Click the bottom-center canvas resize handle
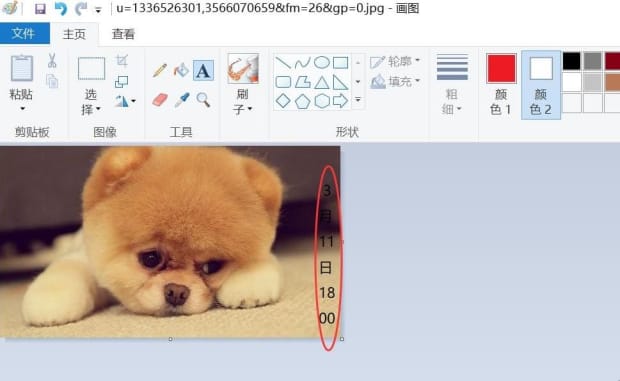The width and height of the screenshot is (620, 381). [170, 339]
